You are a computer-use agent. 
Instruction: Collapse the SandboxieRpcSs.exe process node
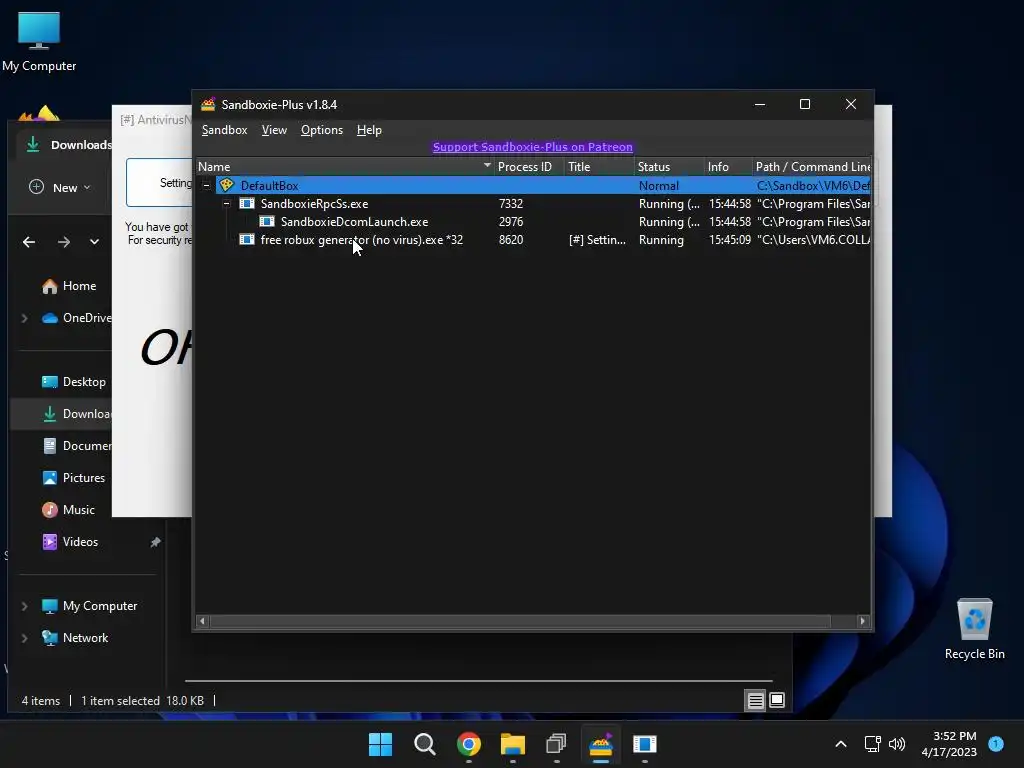click(227, 204)
